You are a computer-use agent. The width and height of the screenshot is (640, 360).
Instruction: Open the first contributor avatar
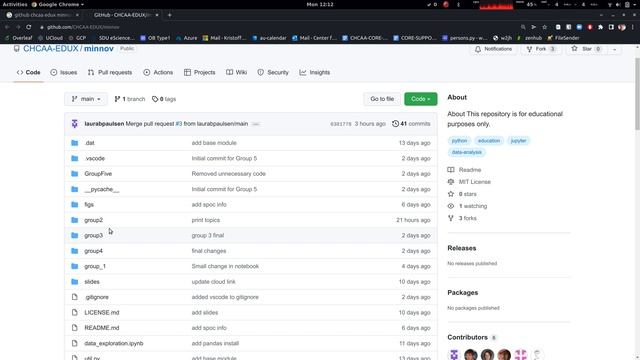pos(454,354)
